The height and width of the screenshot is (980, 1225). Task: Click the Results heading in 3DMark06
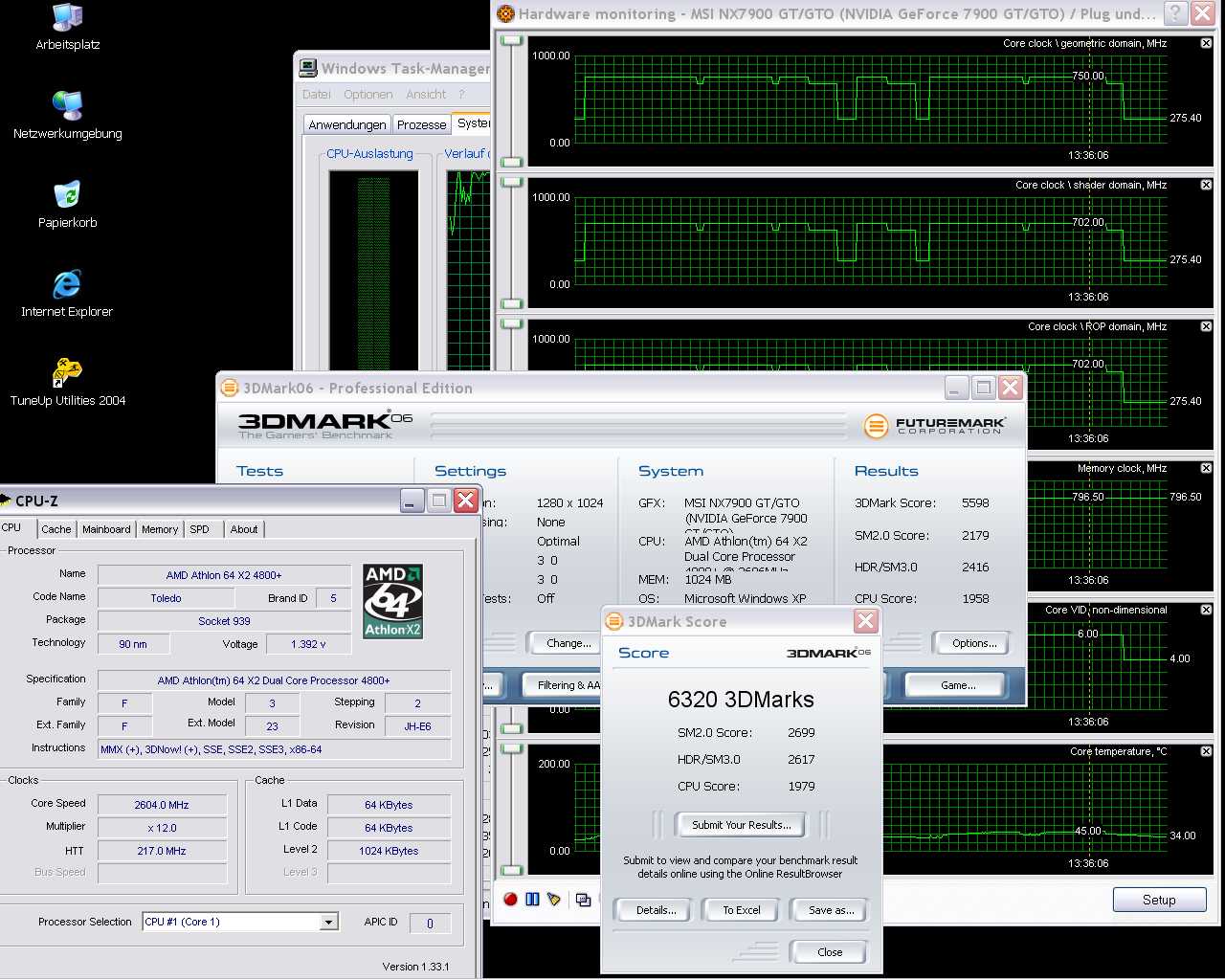886,471
